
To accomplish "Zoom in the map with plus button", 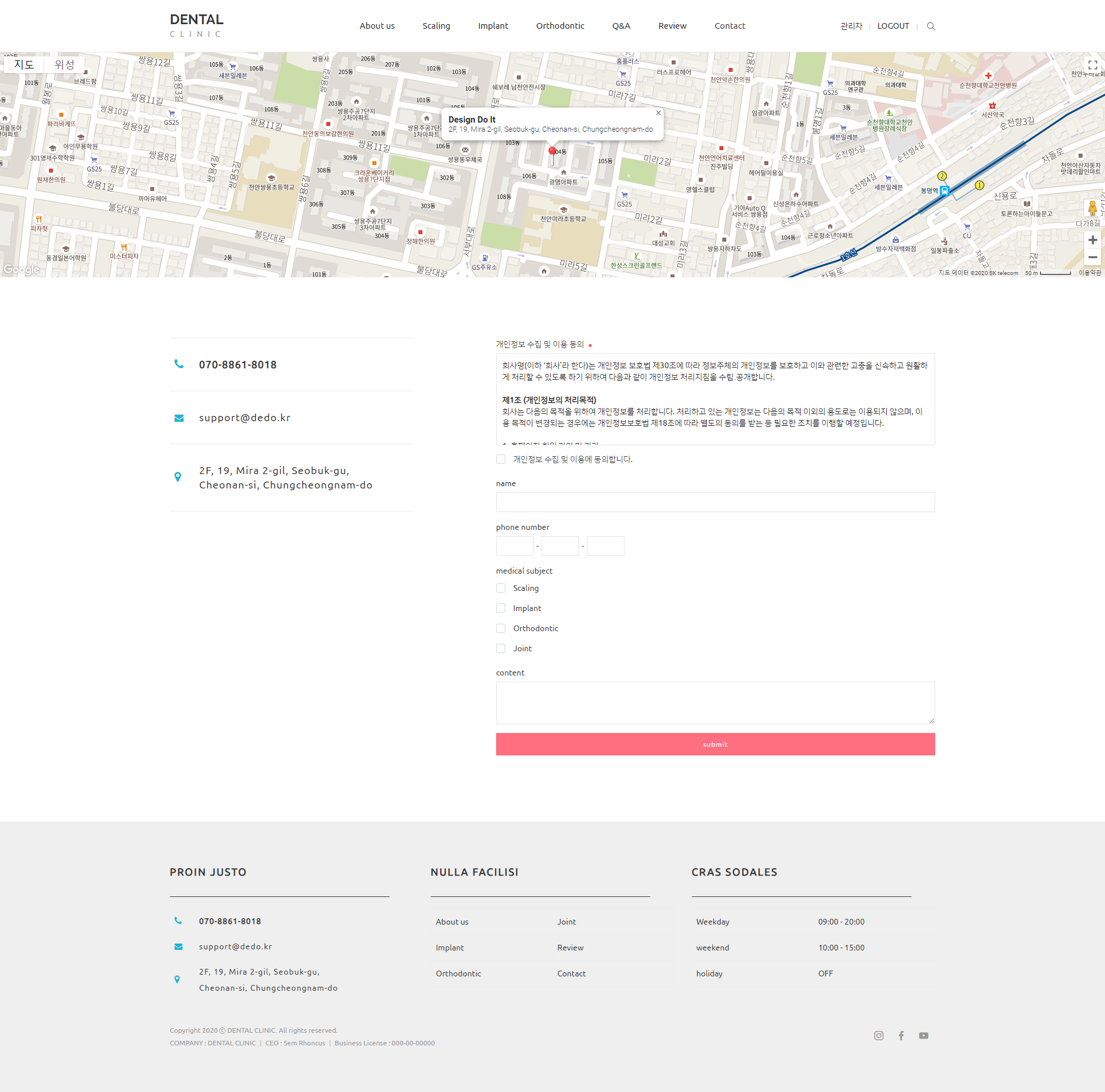I will coord(1092,240).
